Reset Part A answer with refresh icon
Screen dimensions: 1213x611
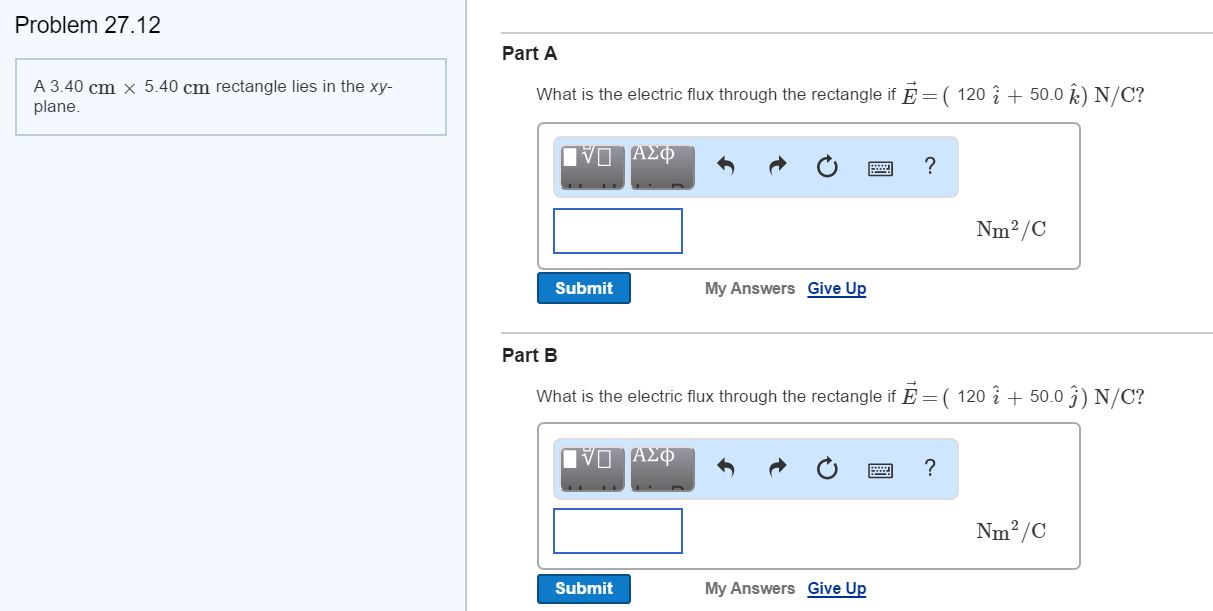pos(827,168)
